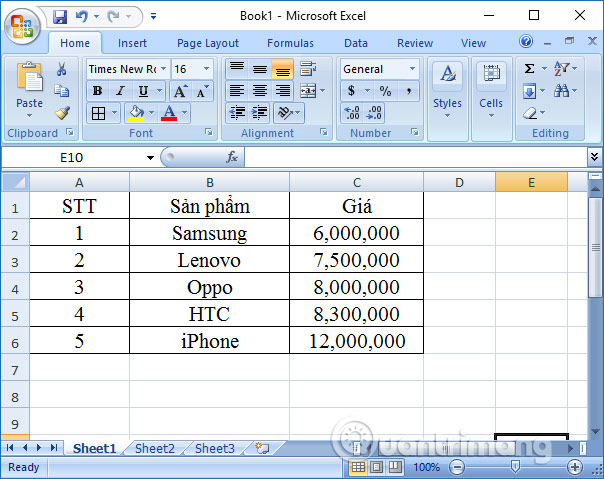Save the workbook with the floppy icon
The width and height of the screenshot is (604, 479).
[60, 17]
